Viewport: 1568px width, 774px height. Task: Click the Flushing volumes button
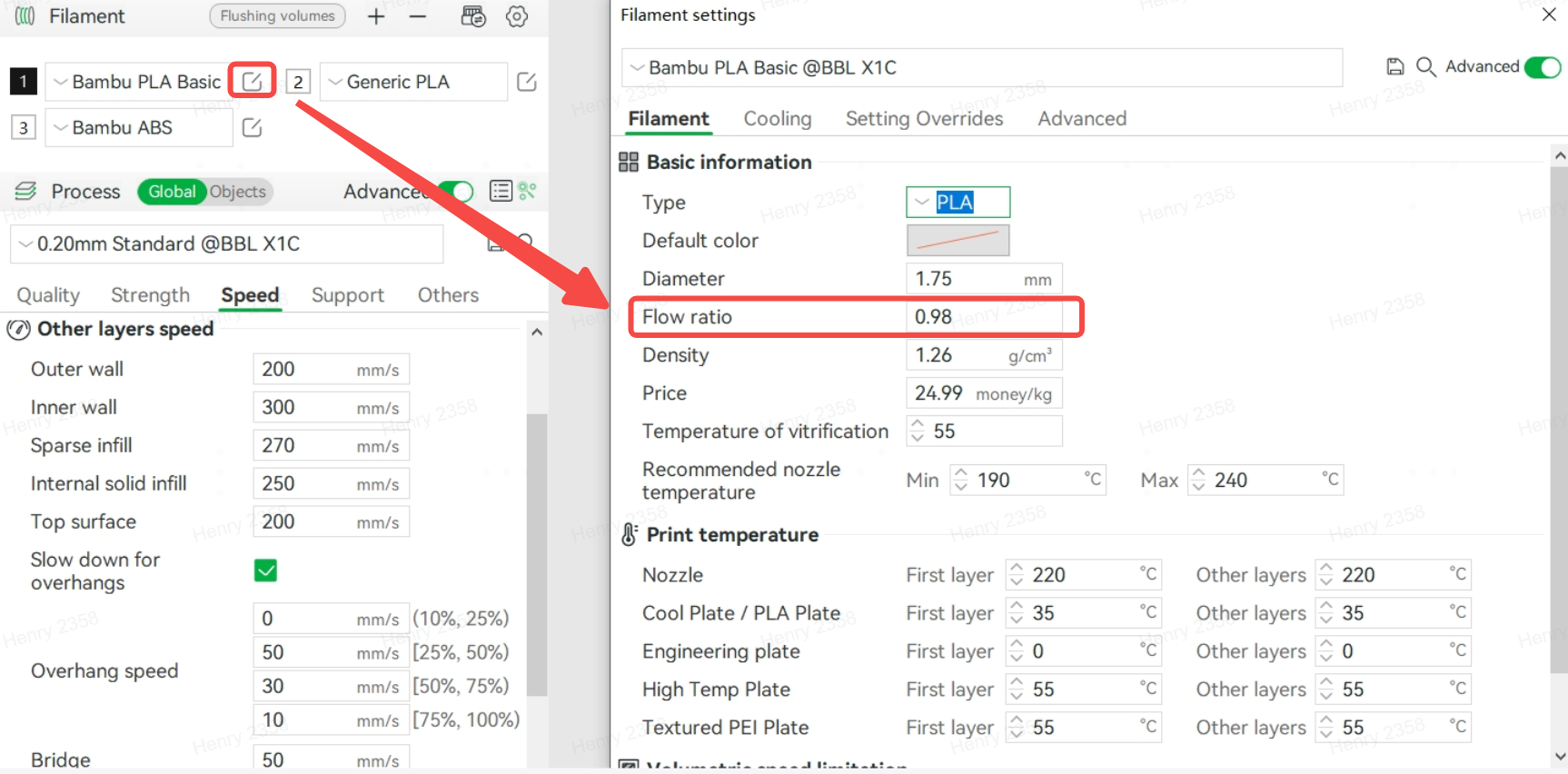pyautogui.click(x=277, y=16)
